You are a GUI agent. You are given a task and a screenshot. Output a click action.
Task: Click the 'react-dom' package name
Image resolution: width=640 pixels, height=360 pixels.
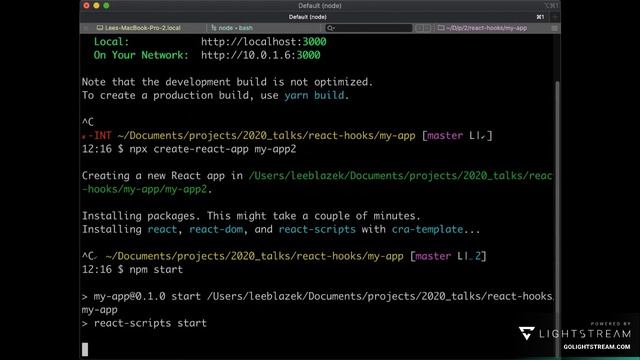[216, 229]
